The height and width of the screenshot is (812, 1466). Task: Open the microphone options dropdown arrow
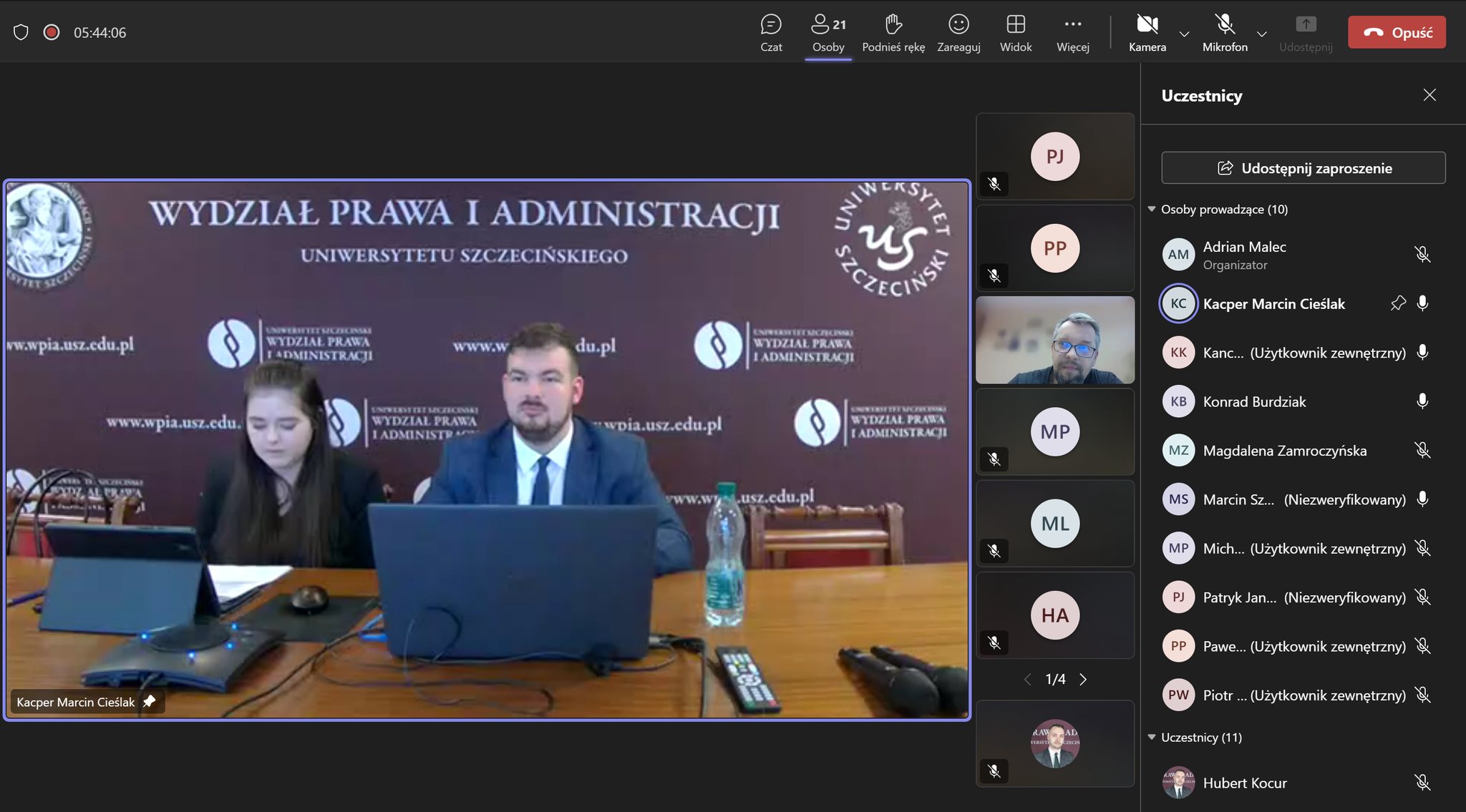point(1262,34)
